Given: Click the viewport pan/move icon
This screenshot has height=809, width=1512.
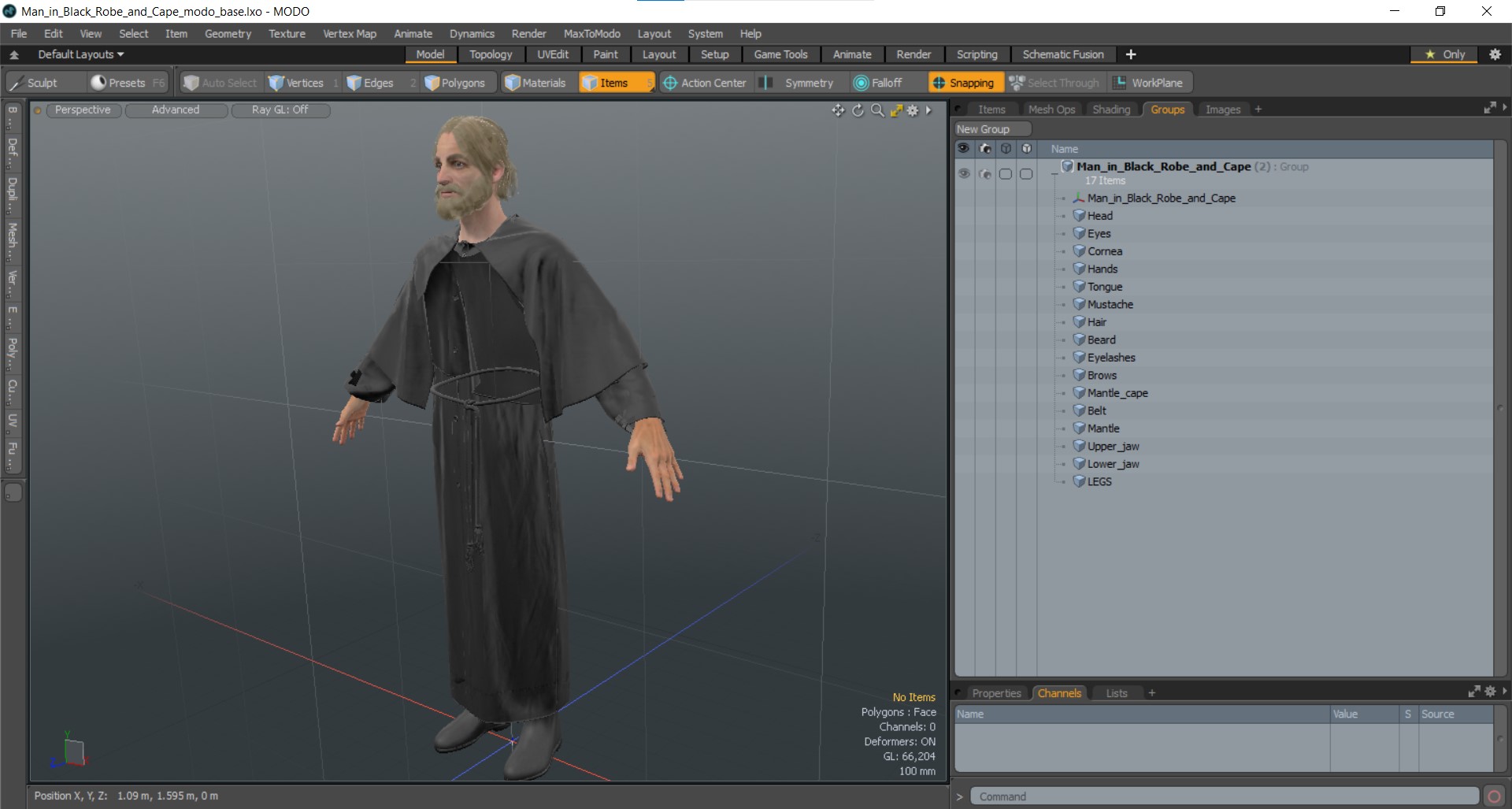Looking at the screenshot, I should coord(838,110).
